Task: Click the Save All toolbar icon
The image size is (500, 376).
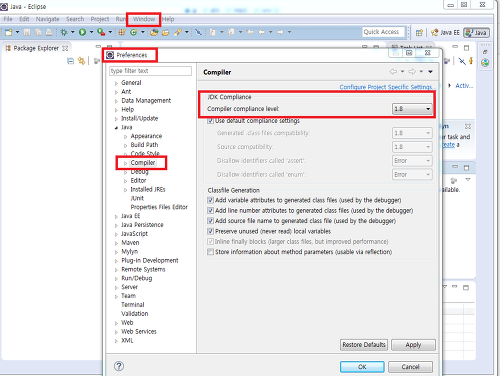Action: (38, 32)
